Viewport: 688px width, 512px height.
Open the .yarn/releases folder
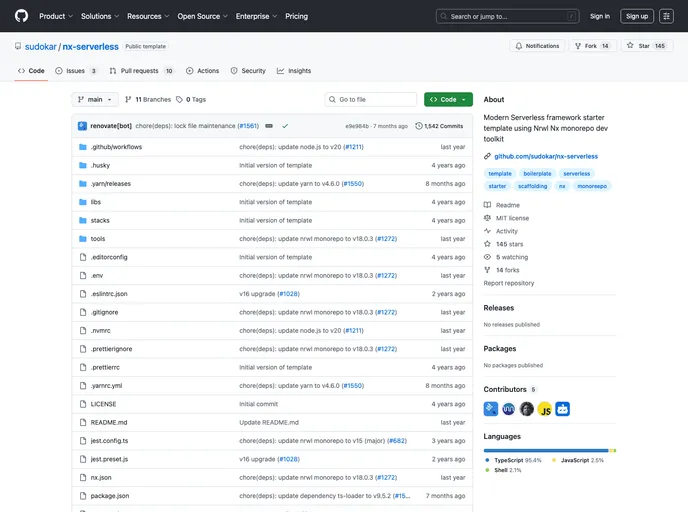tap(111, 184)
